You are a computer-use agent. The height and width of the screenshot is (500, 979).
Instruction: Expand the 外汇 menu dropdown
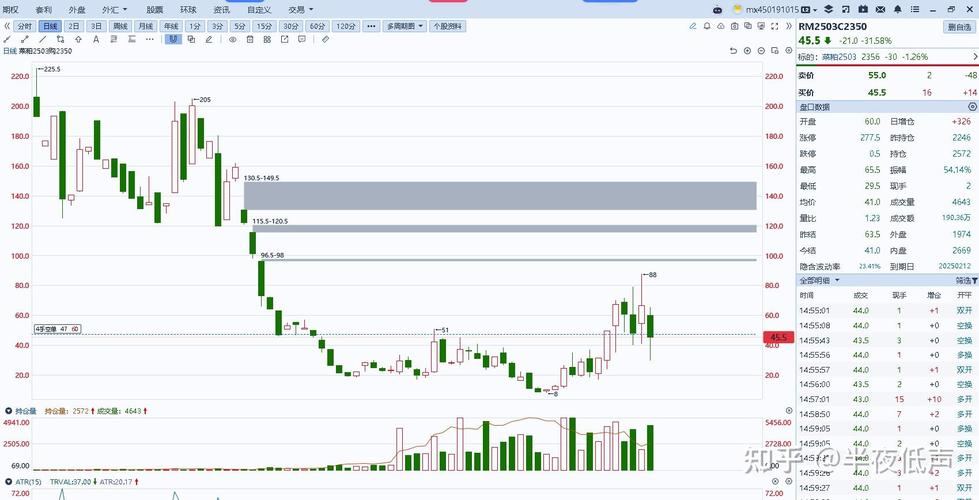pos(113,9)
